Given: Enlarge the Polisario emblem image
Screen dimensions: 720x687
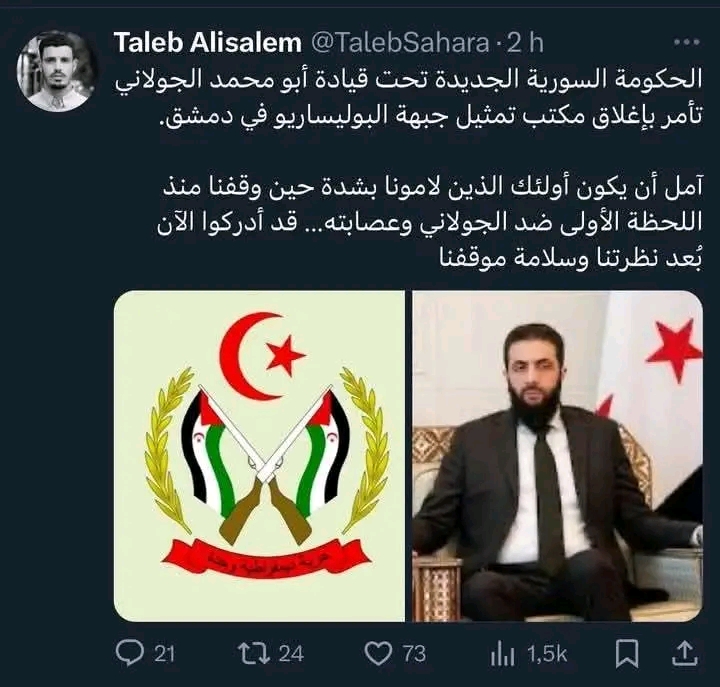Looking at the screenshot, I should point(259,456).
